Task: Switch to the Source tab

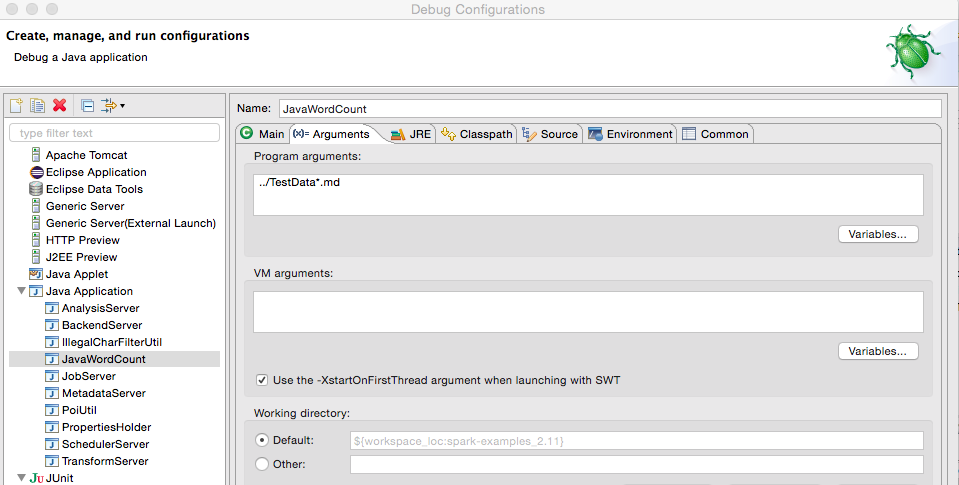Action: (550, 134)
